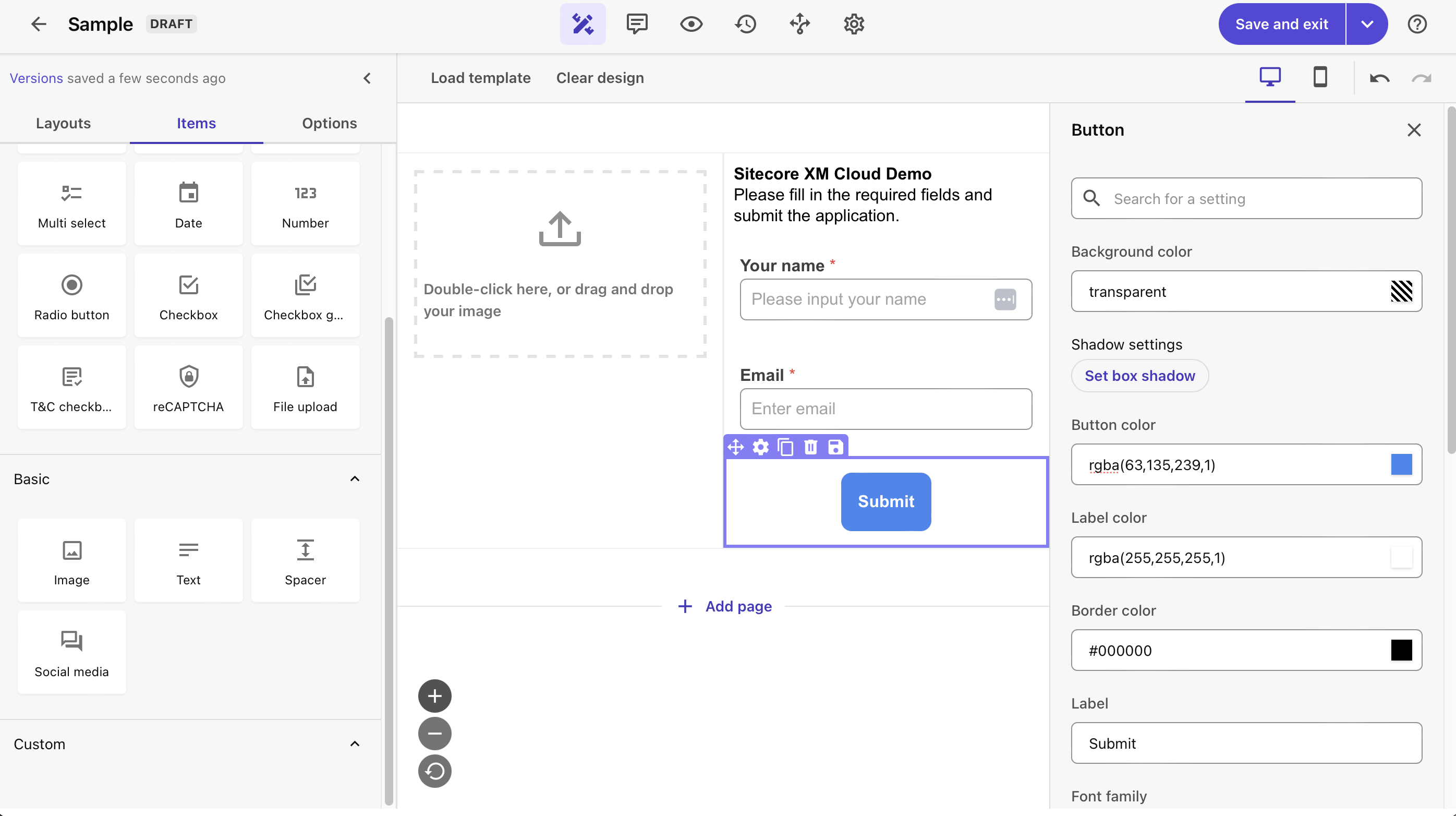1456x816 pixels.
Task: Click the Label text field with Submit
Action: [x=1246, y=743]
